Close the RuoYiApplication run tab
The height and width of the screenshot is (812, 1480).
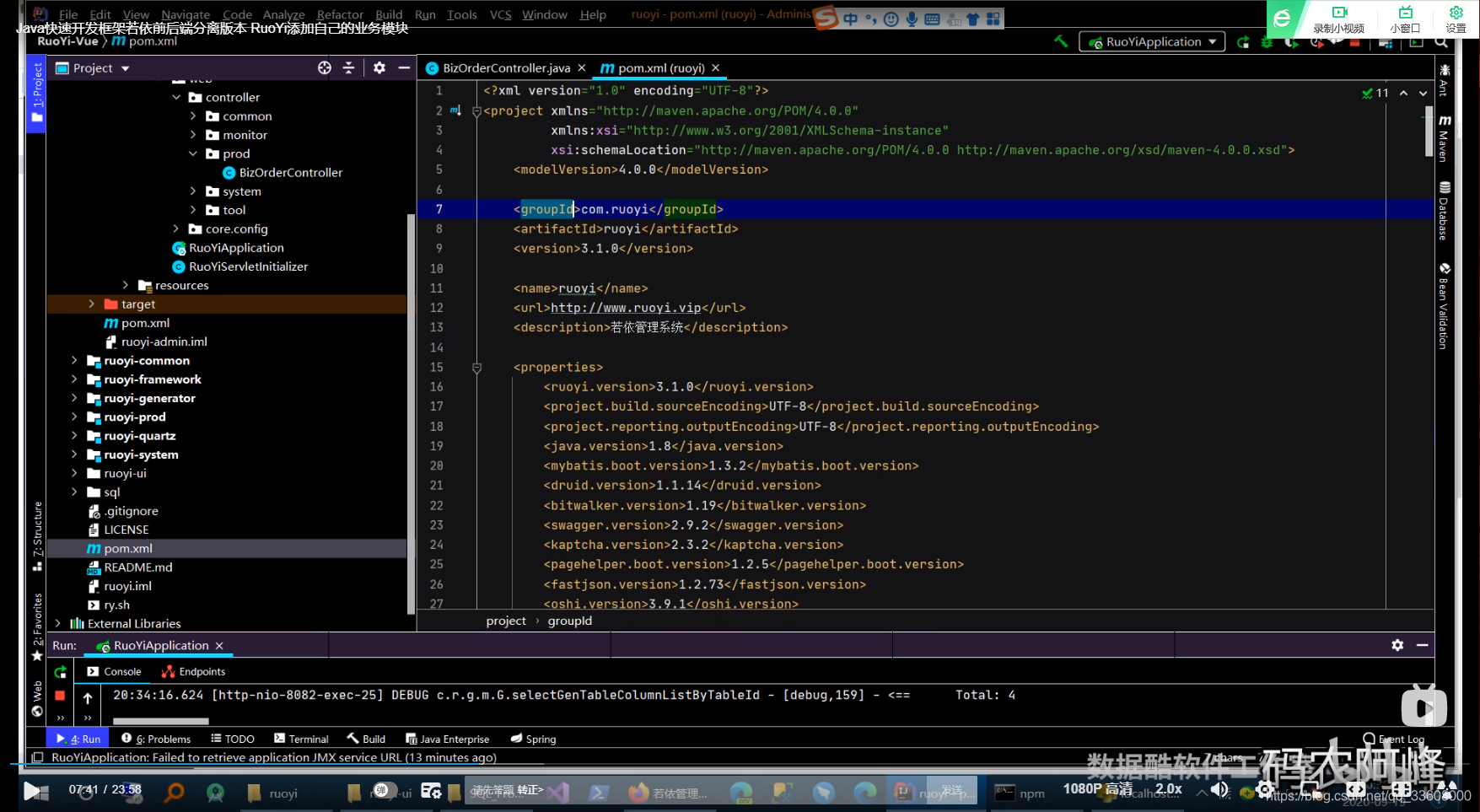(x=219, y=646)
